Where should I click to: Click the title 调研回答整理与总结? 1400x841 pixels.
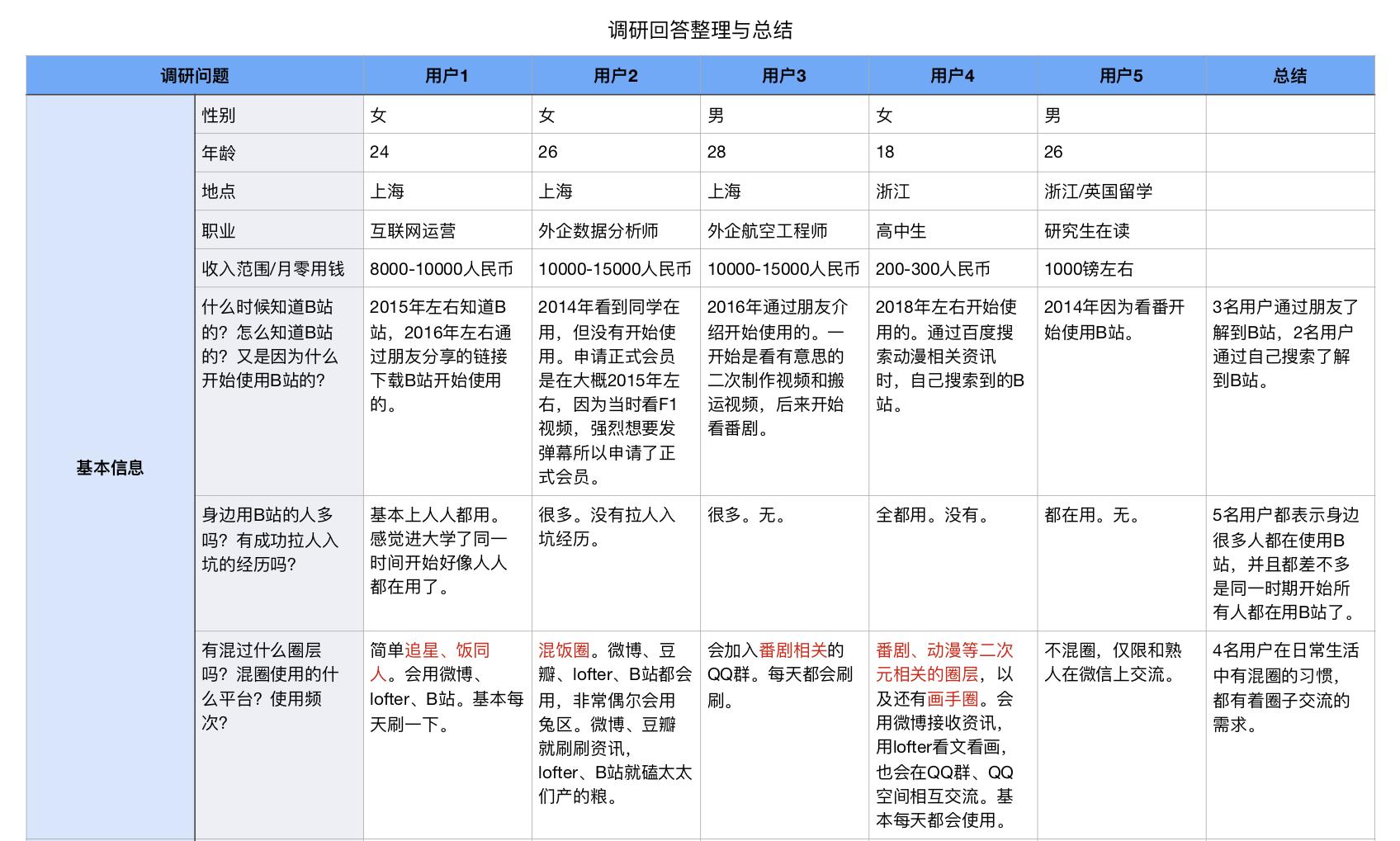point(699,28)
